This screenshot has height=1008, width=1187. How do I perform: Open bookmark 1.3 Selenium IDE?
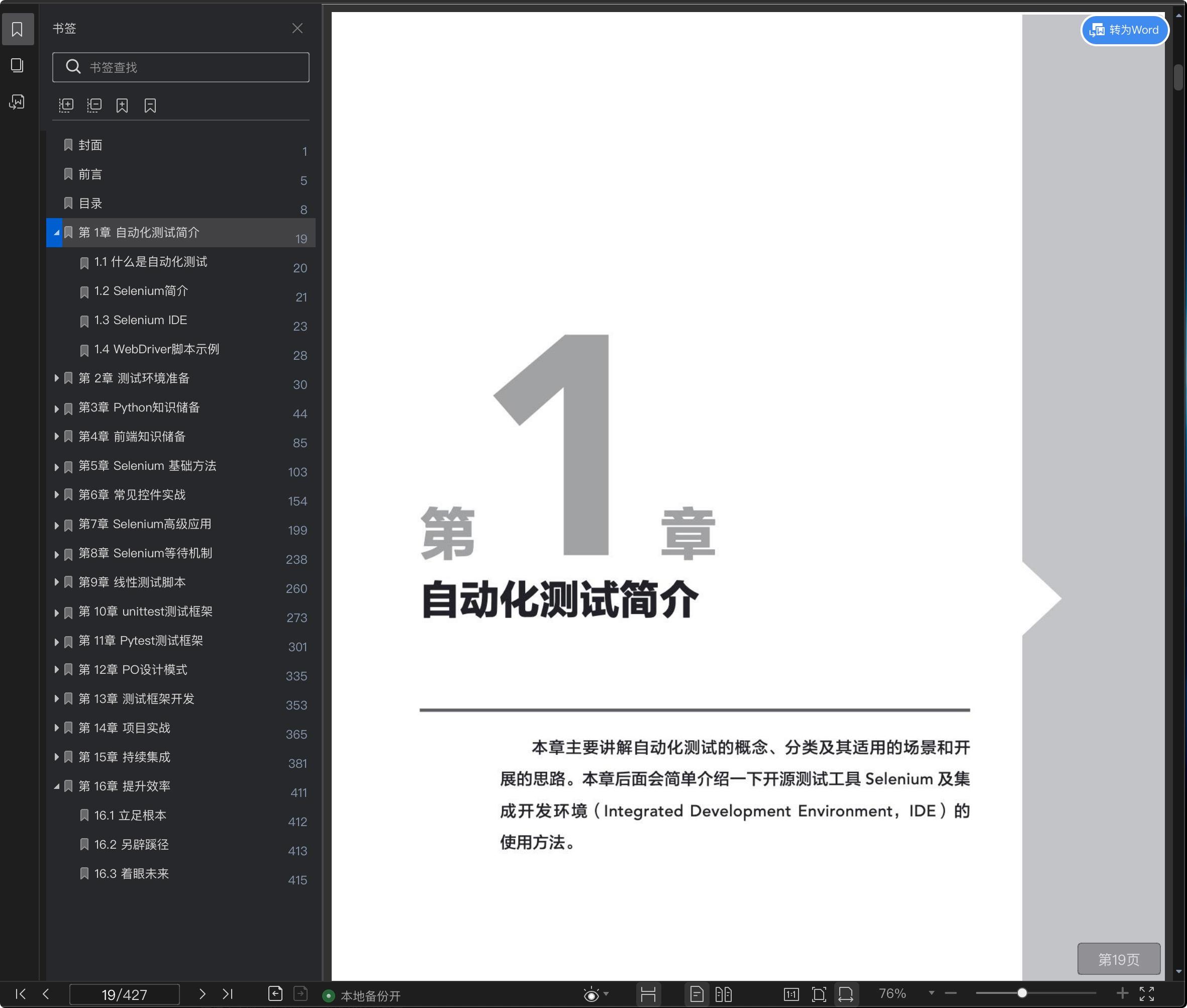click(180, 320)
